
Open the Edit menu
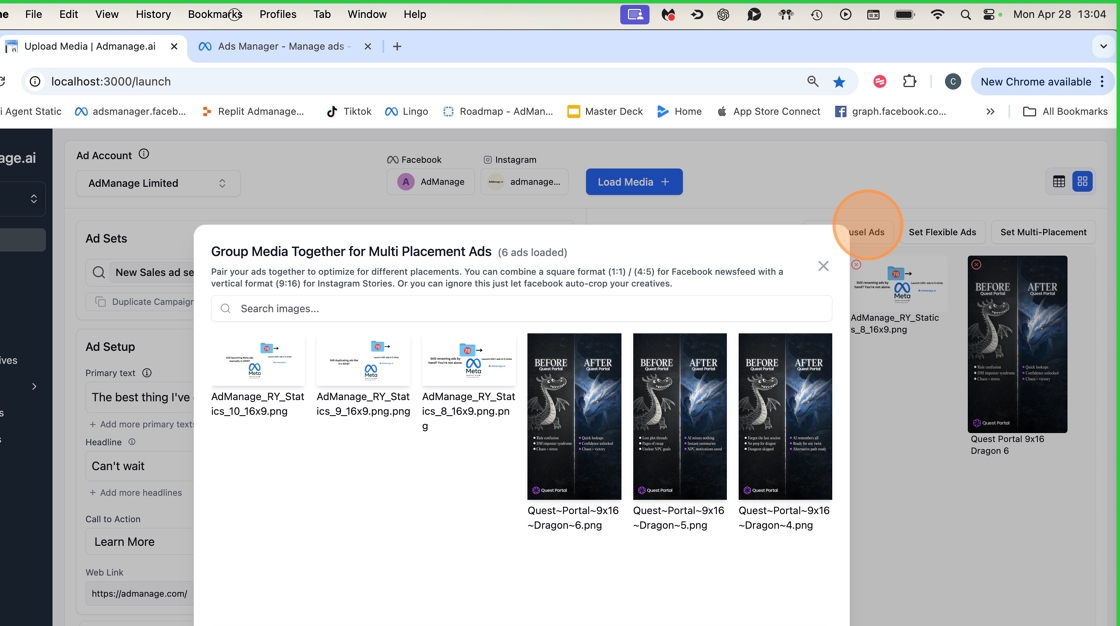coord(69,14)
